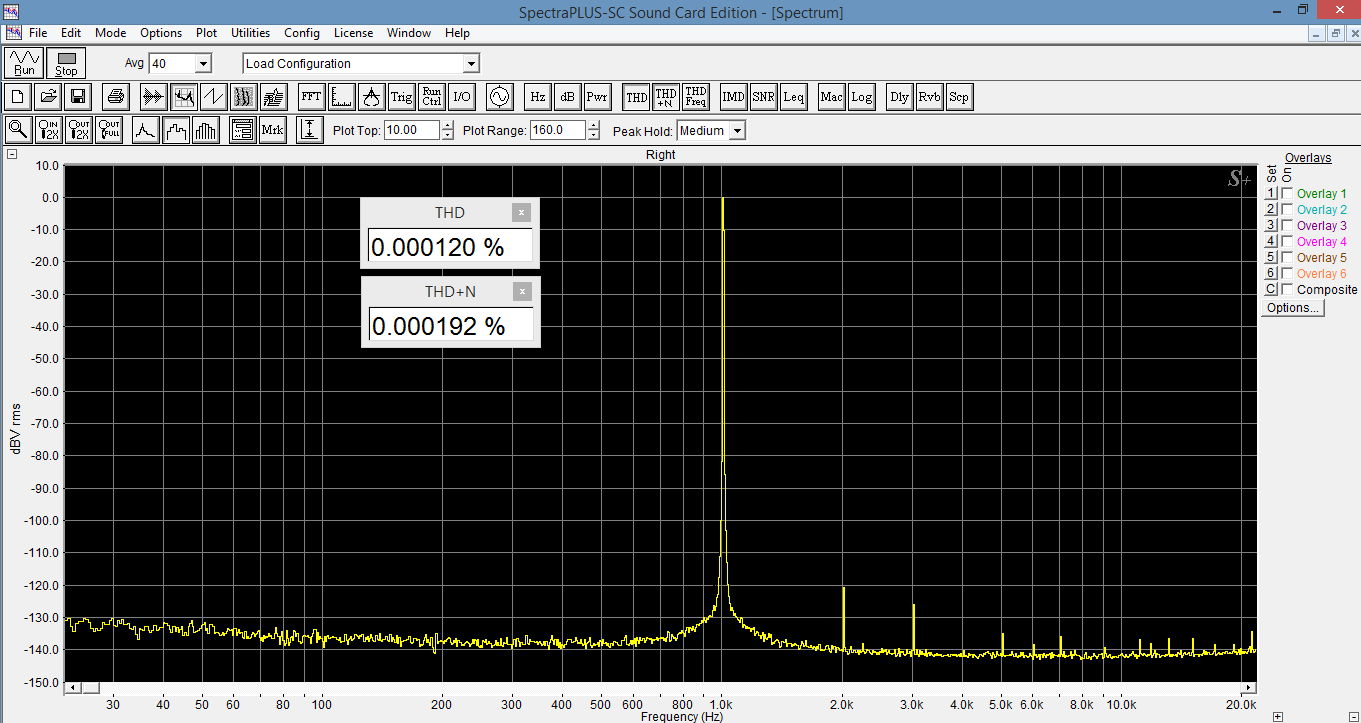Toggle the Spectrum view icon
The height and width of the screenshot is (723, 1361).
coord(183,97)
